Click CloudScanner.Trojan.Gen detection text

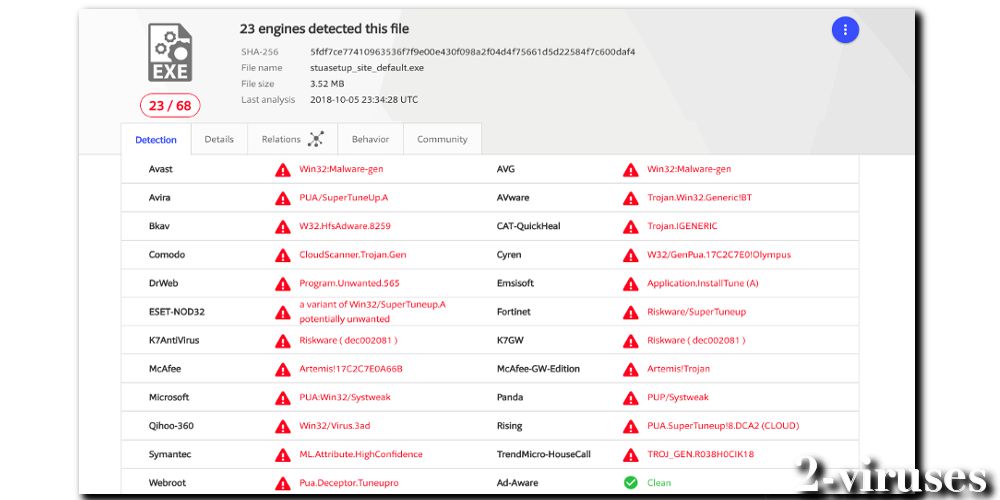coord(353,254)
